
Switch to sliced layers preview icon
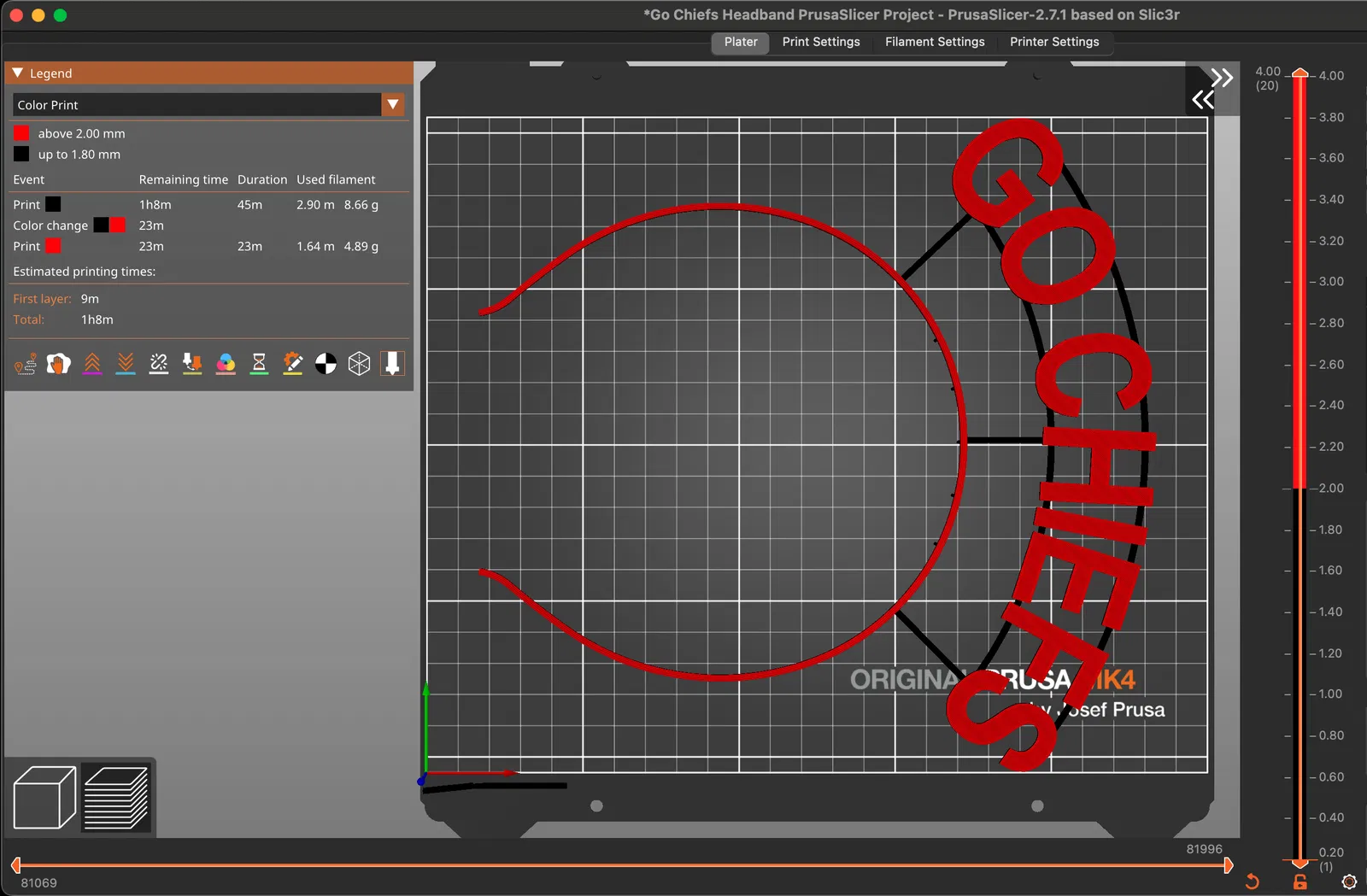116,798
